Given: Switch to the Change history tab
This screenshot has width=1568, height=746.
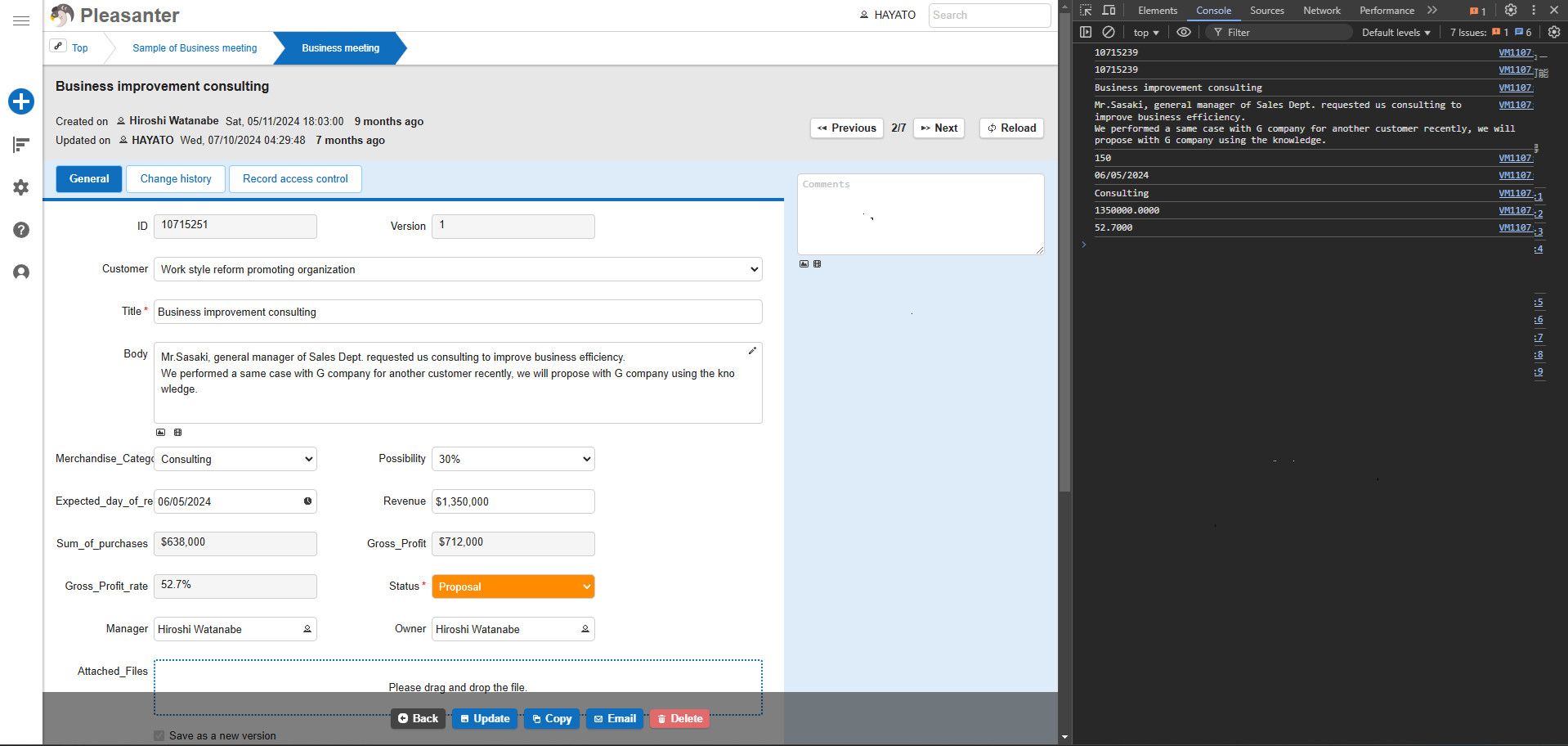Looking at the screenshot, I should (x=176, y=179).
